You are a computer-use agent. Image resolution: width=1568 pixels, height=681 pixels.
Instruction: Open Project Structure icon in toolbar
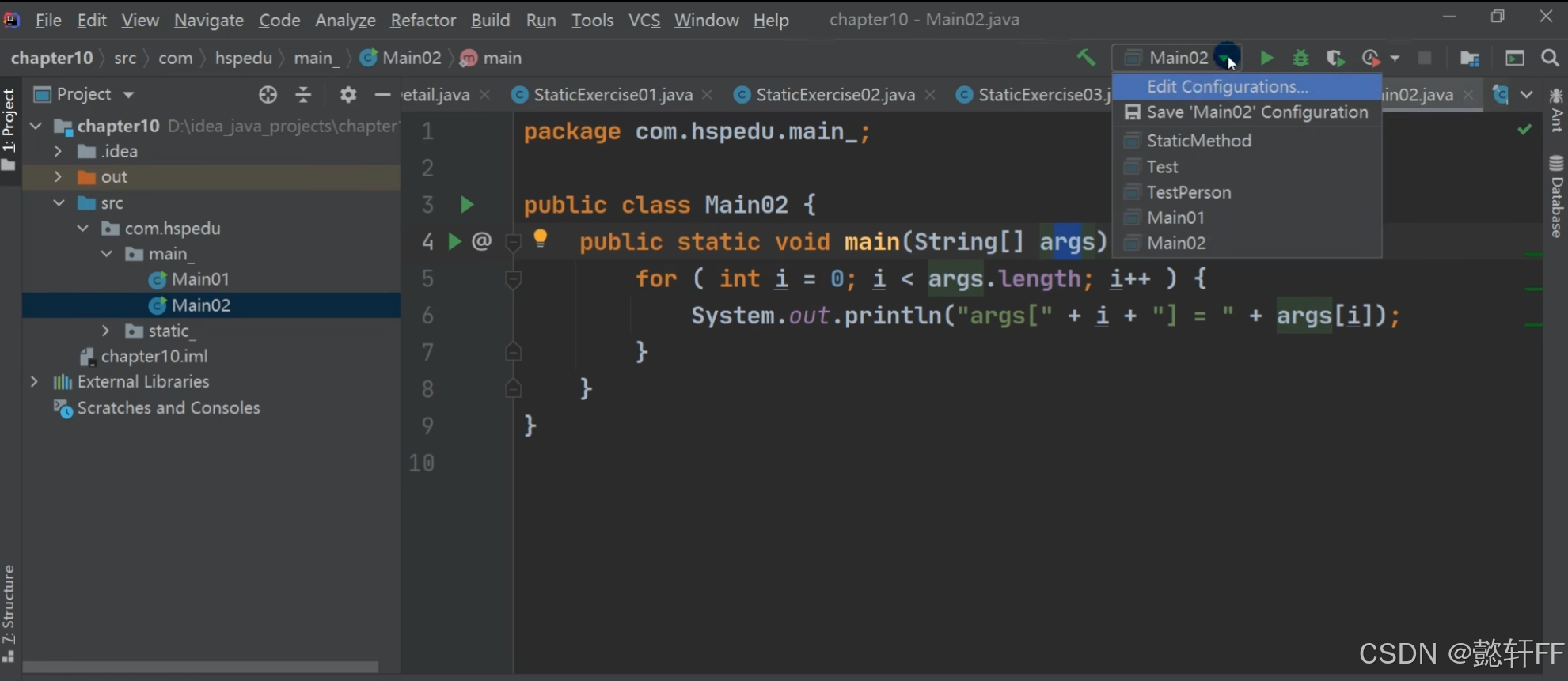(1470, 58)
